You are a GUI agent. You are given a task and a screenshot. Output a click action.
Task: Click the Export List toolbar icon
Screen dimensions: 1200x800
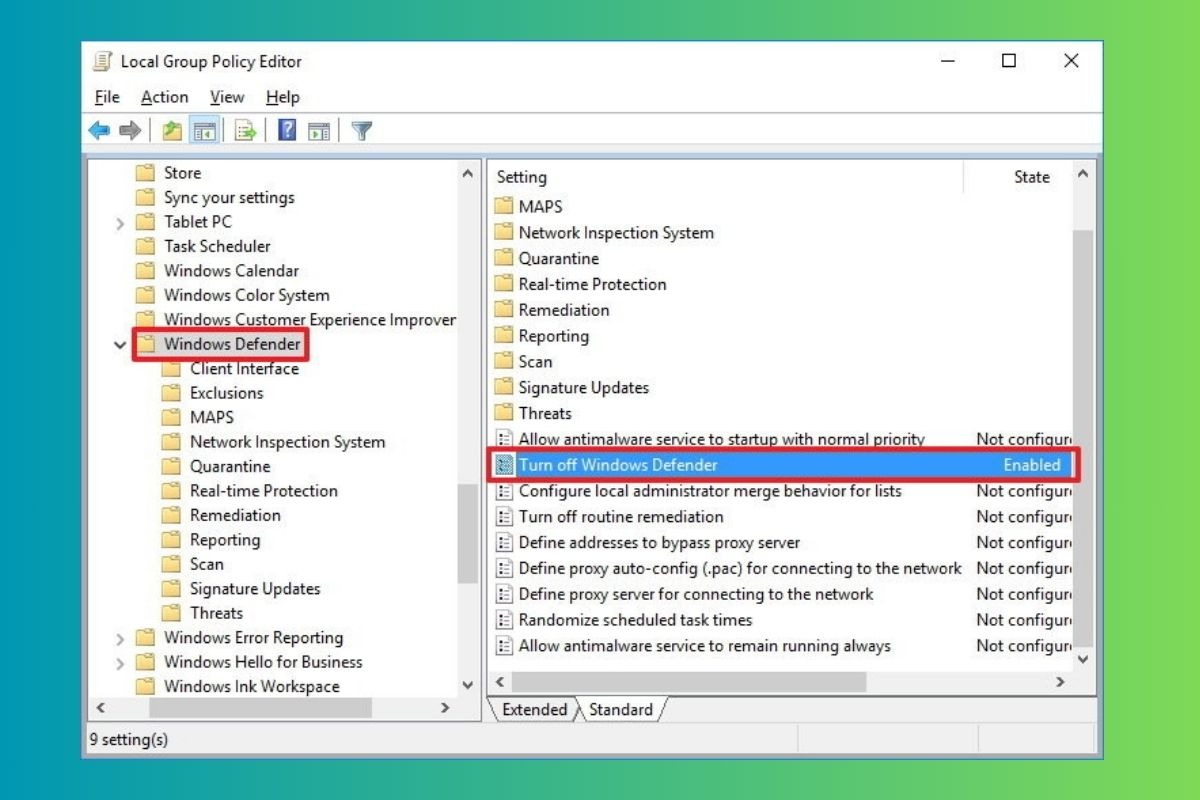pos(245,130)
